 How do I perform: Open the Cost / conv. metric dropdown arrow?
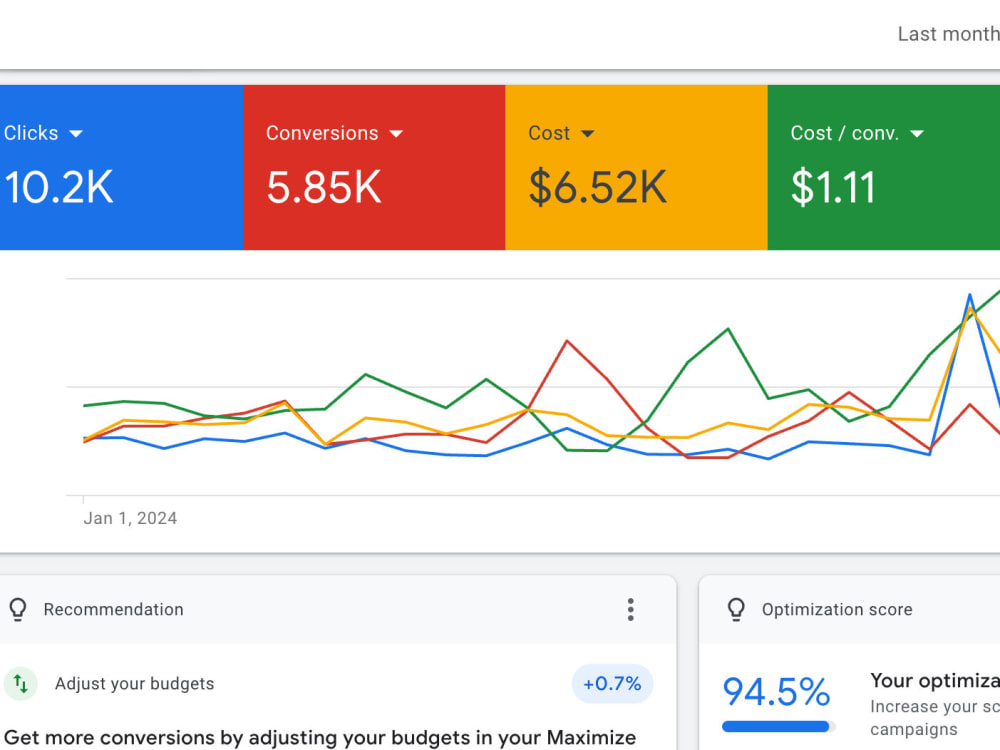coord(917,134)
